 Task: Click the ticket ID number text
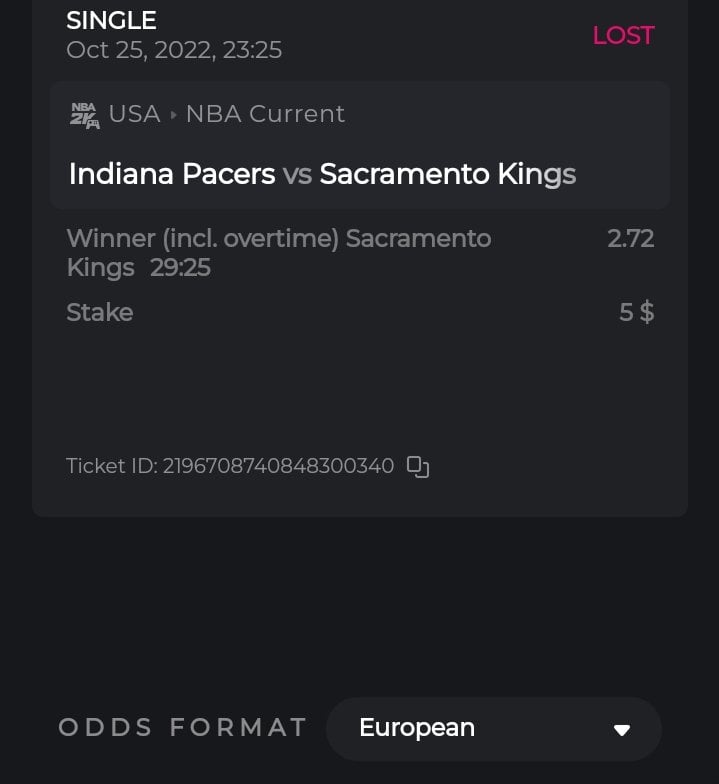278,466
